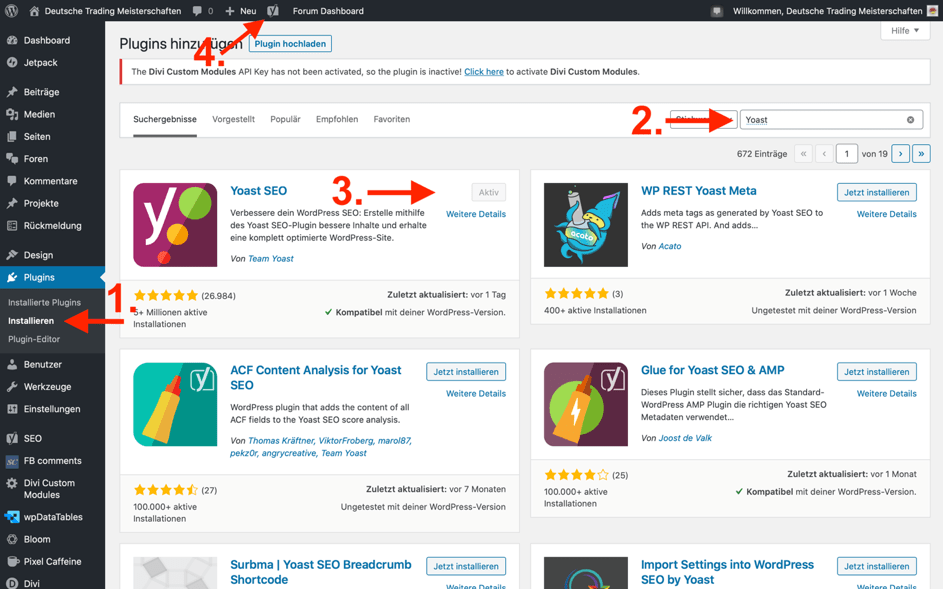Click the Dashboard gauge icon in sidebar

pos(12,40)
